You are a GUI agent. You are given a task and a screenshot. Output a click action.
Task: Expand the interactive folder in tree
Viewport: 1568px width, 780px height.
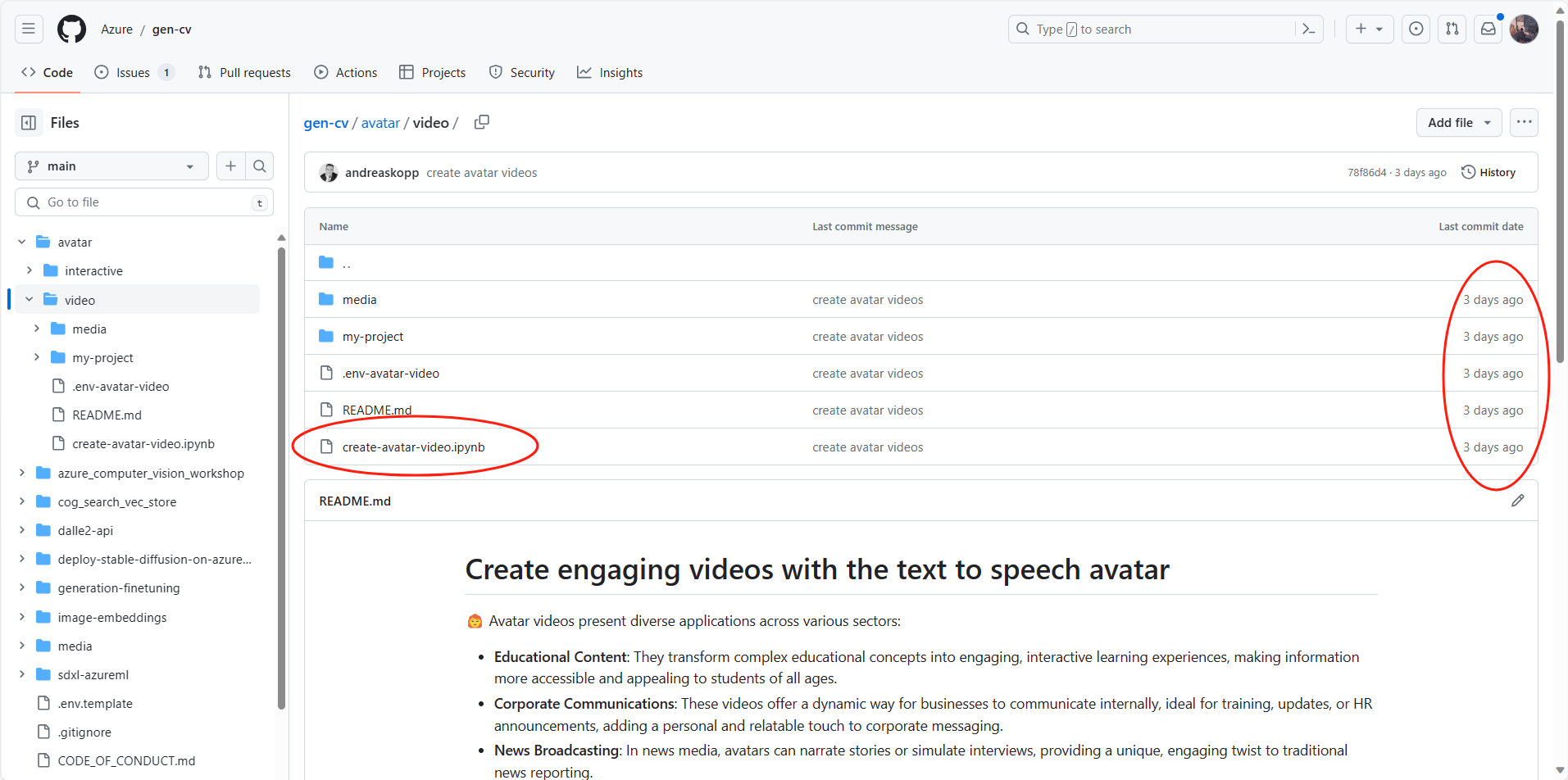tap(30, 271)
